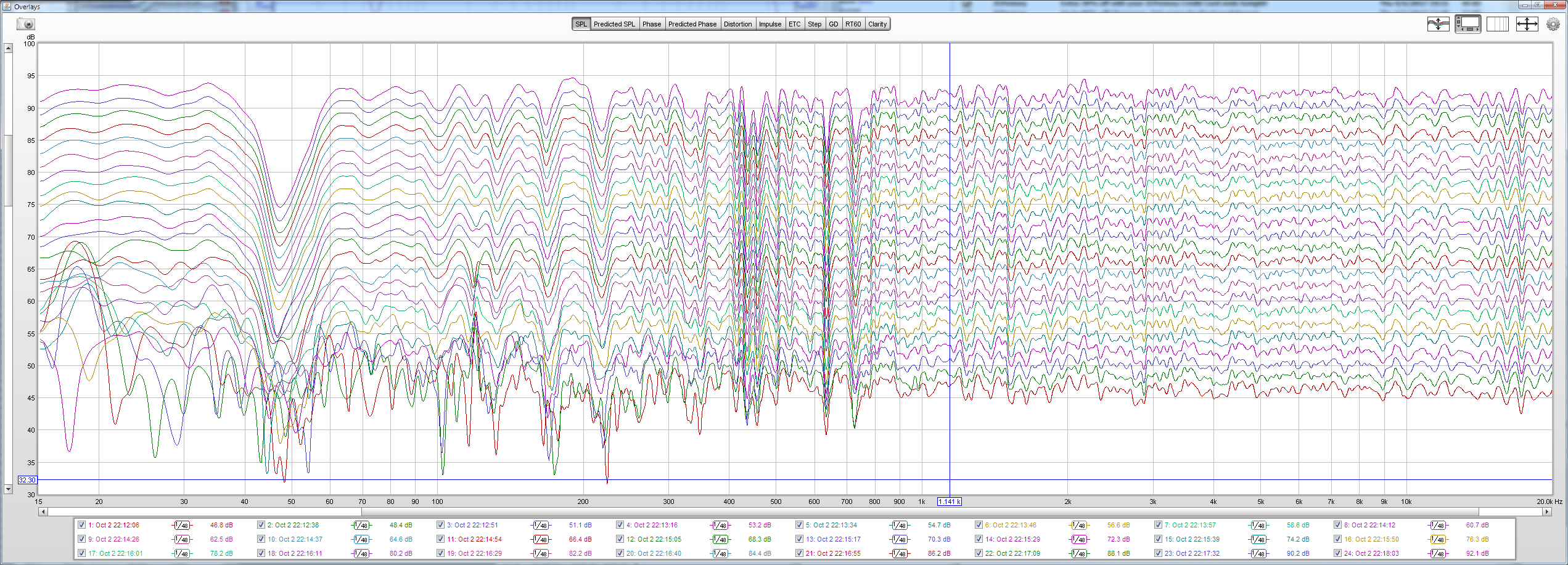Image resolution: width=1568 pixels, height=565 pixels.
Task: Toggle separate traces offset button
Action: [x=1438, y=24]
